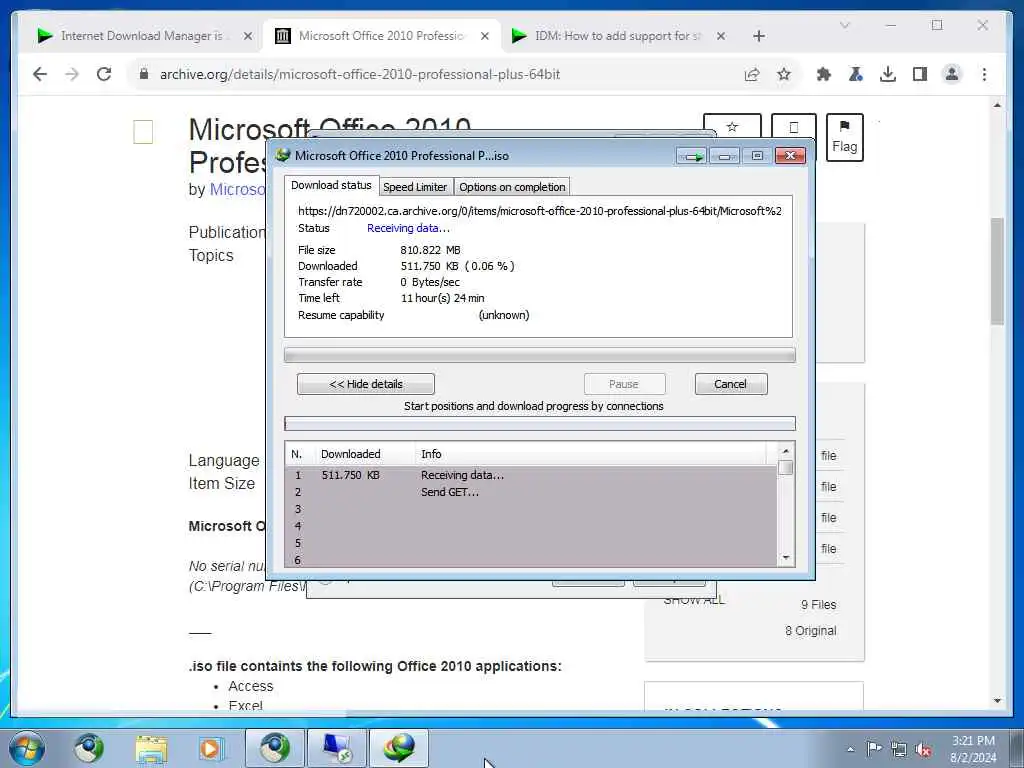Screen dimensions: 1024x768
Task: Select the Download status tab
Action: pyautogui.click(x=331, y=185)
